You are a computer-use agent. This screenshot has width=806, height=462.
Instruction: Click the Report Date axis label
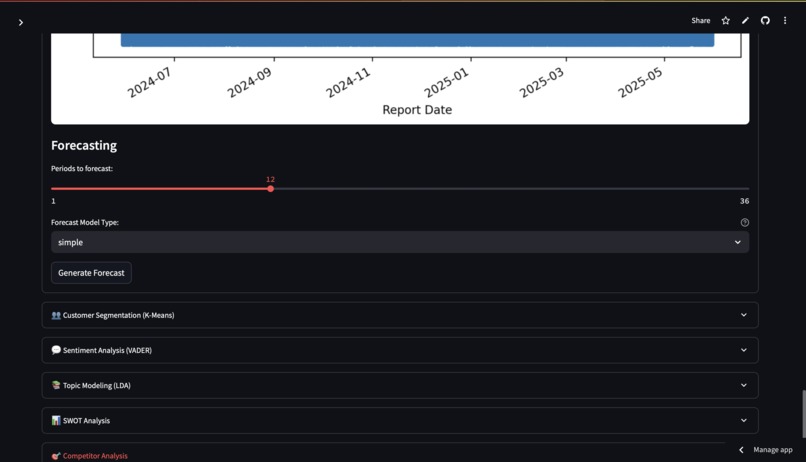click(417, 109)
